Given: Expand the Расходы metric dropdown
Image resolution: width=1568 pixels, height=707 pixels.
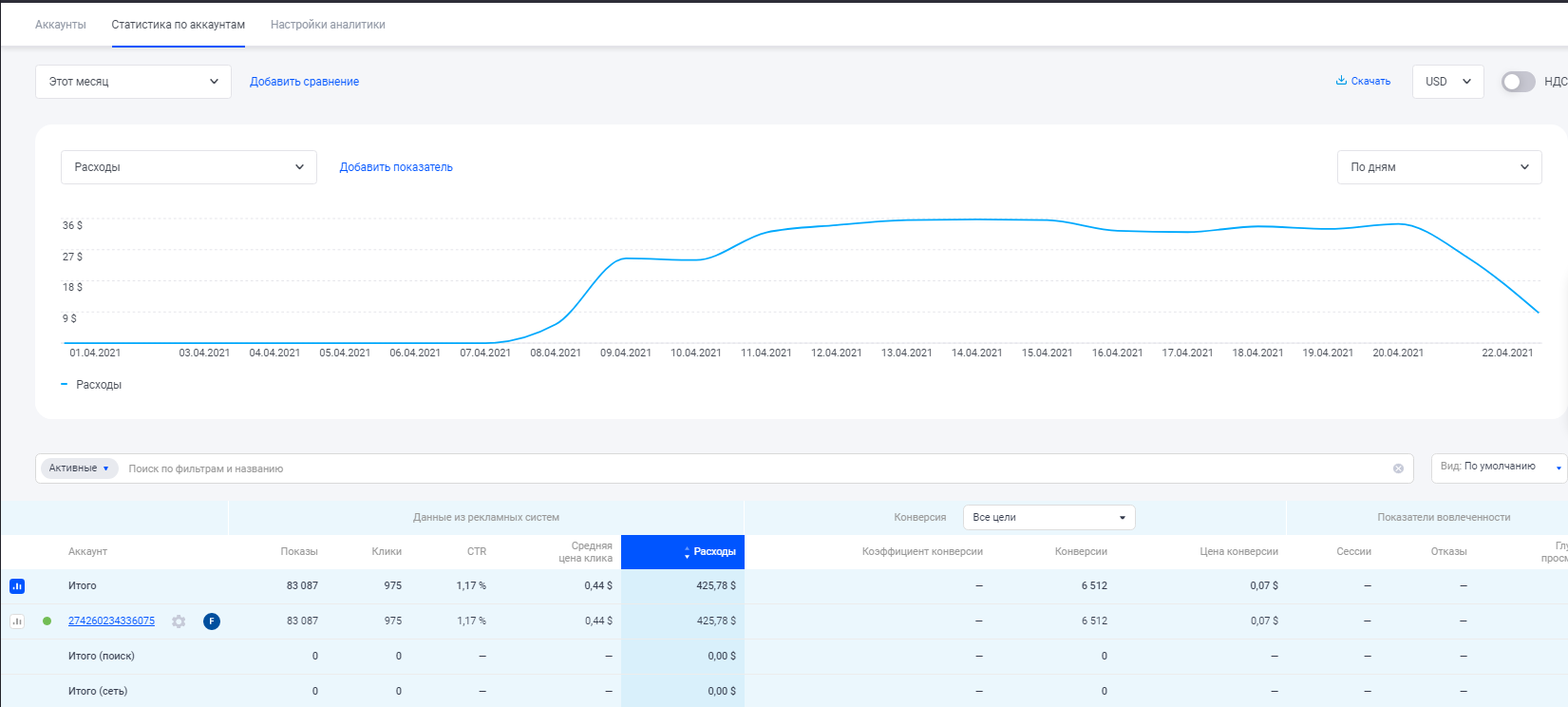Looking at the screenshot, I should [188, 167].
